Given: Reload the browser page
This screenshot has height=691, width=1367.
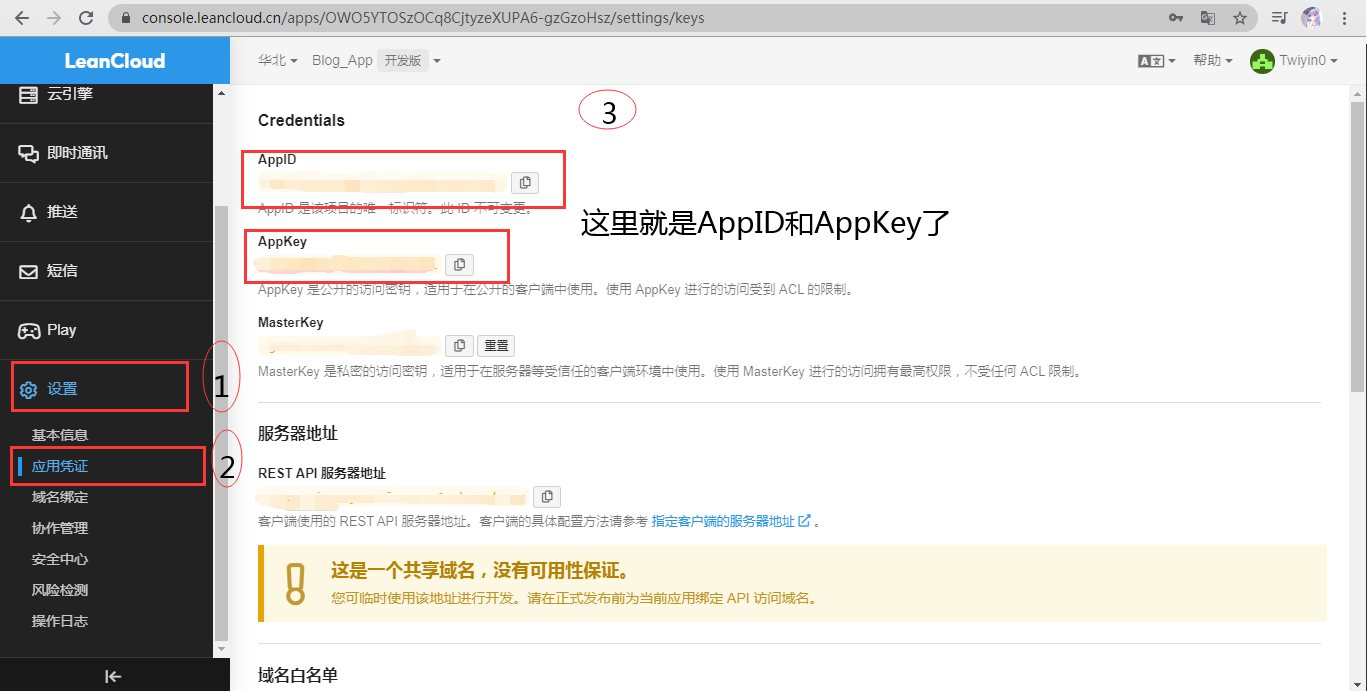Looking at the screenshot, I should [86, 18].
